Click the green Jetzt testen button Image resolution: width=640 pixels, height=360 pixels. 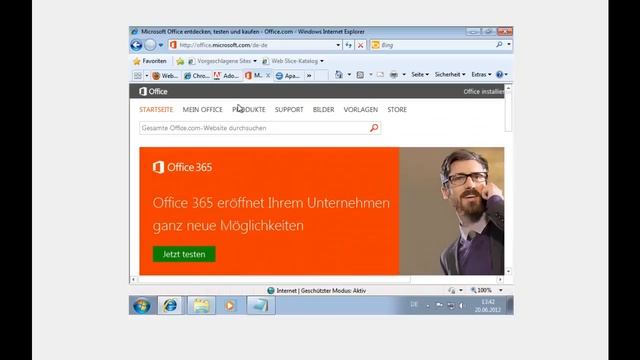coord(184,254)
